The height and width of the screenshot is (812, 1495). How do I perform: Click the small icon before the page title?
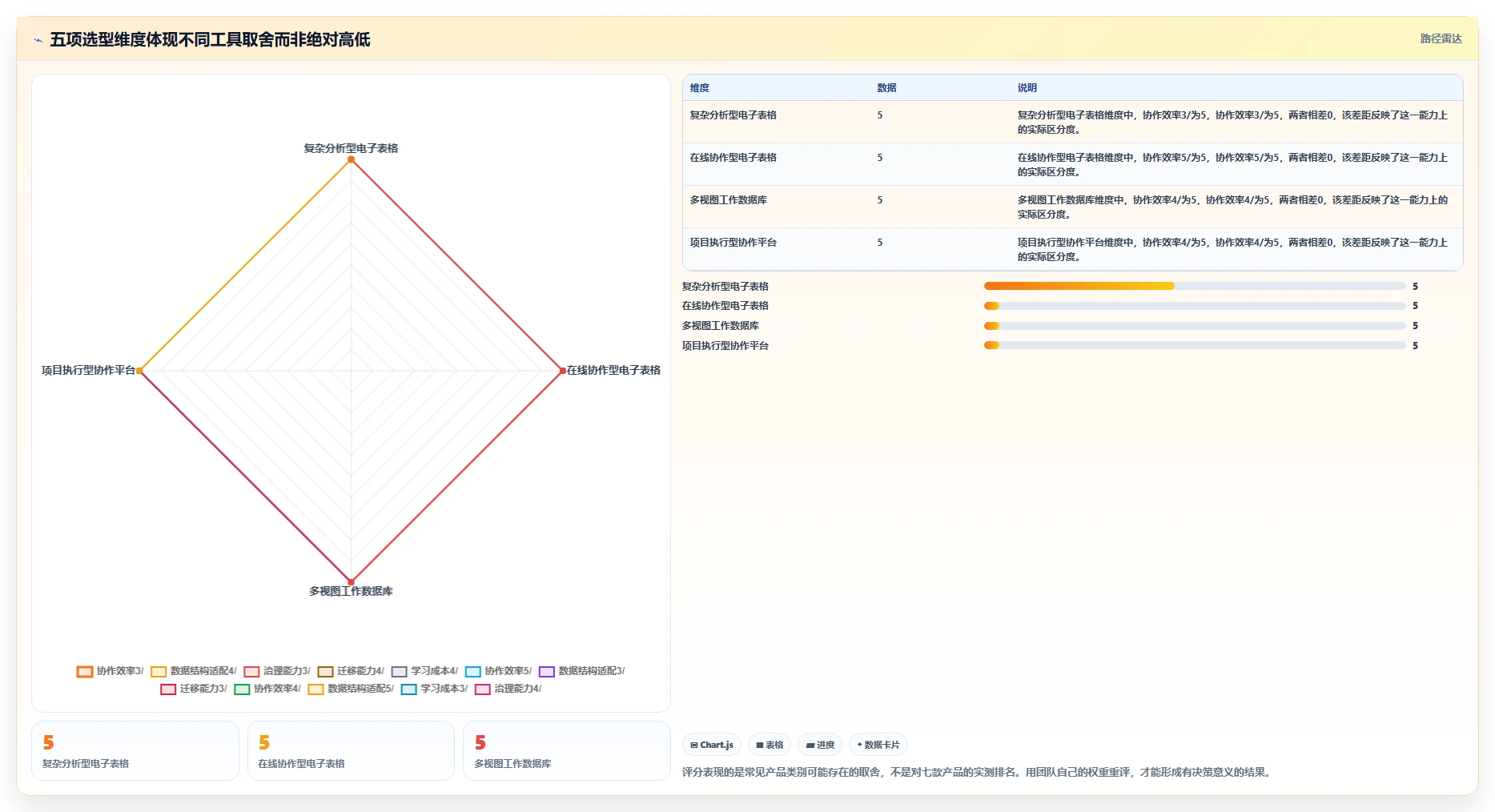(38, 40)
